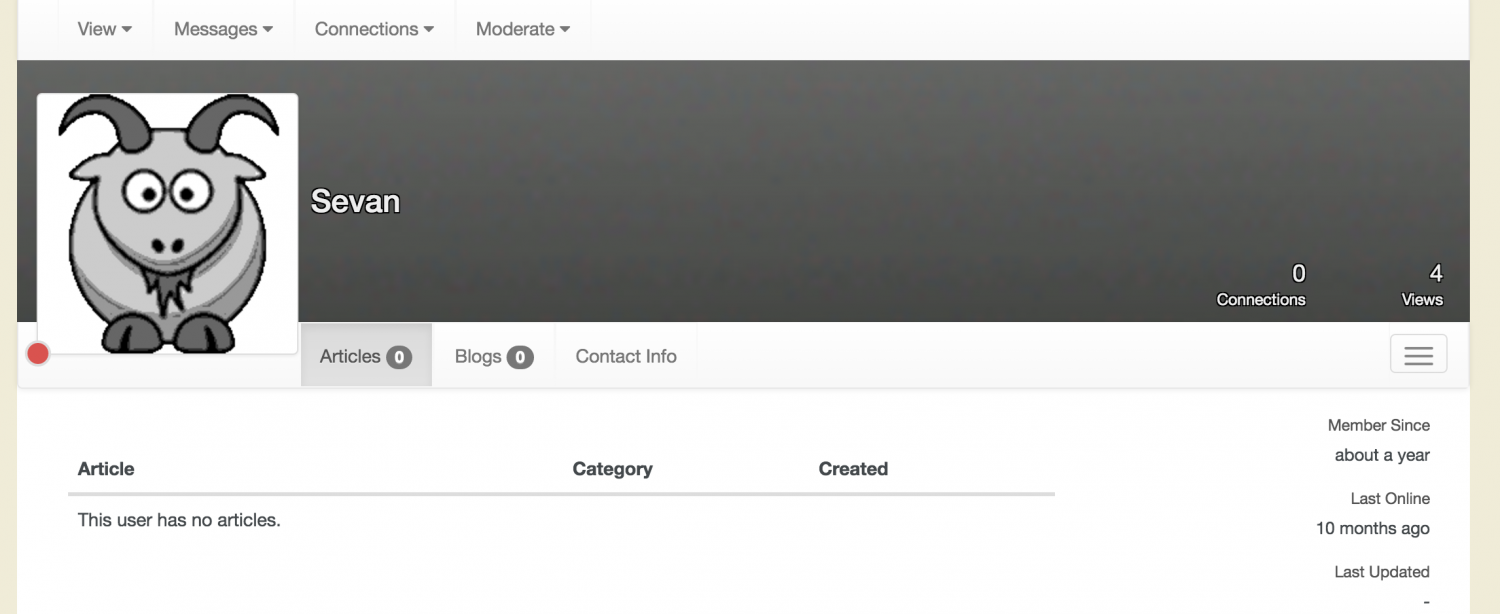Switch to the Blogs tab
The image size is (1500, 614).
click(x=493, y=356)
